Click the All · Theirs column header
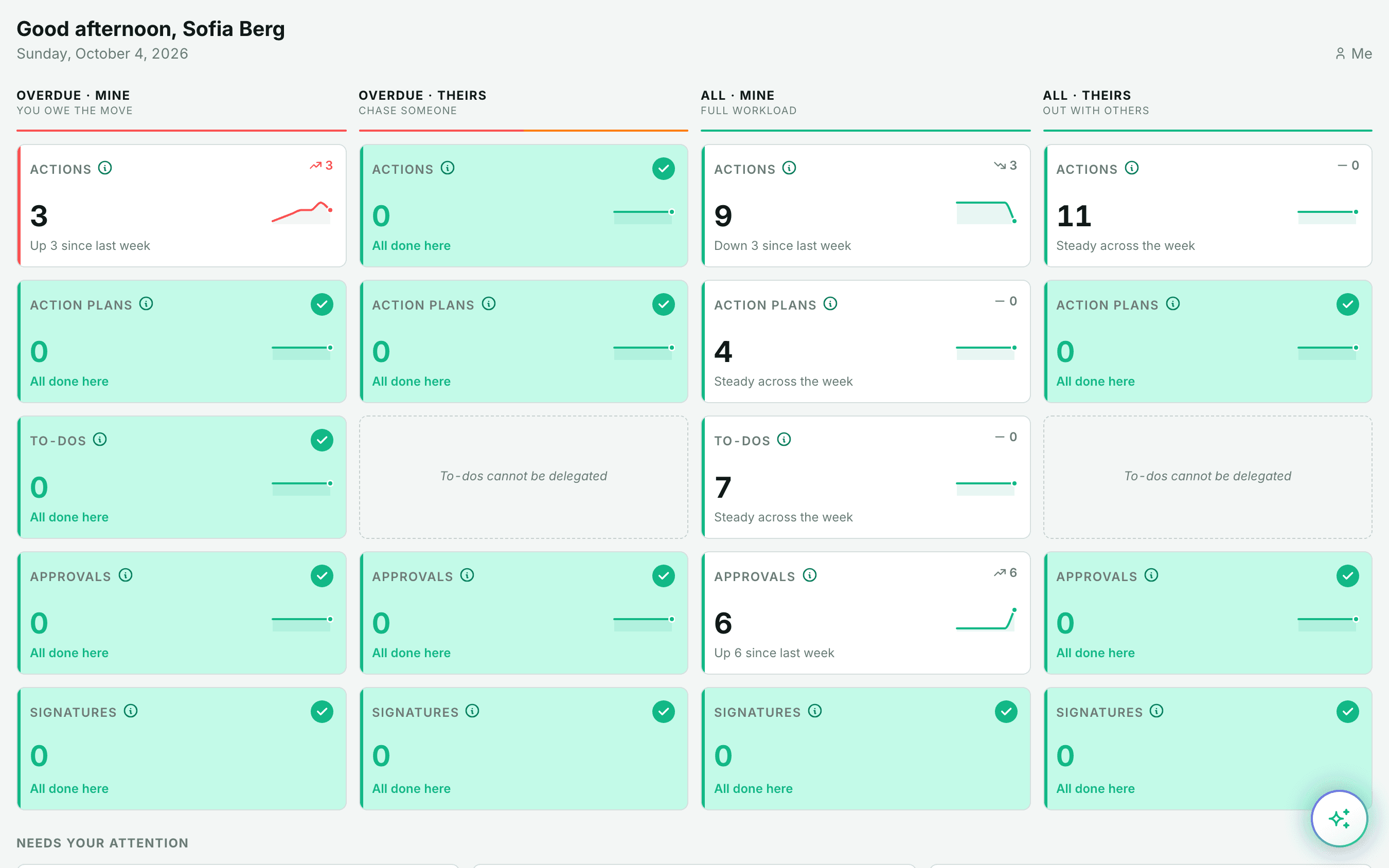This screenshot has height=868, width=1389. coord(1087,95)
